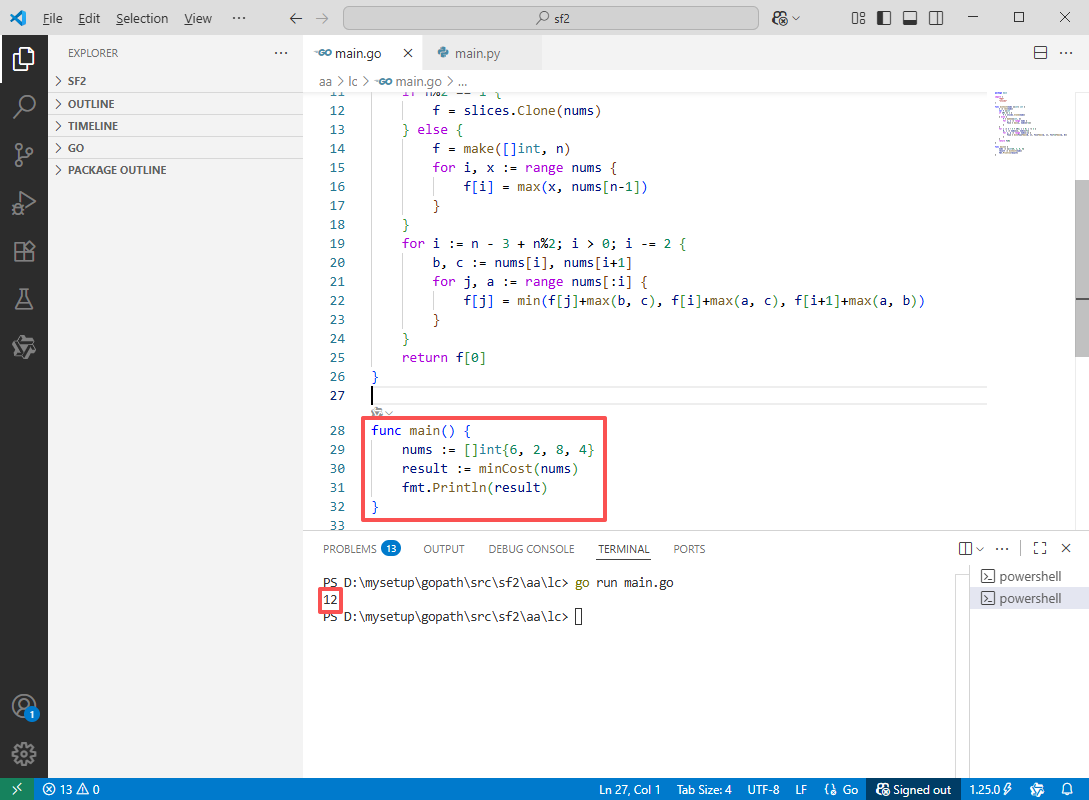This screenshot has width=1089, height=800.
Task: Go back with the left arrow
Action: [296, 19]
